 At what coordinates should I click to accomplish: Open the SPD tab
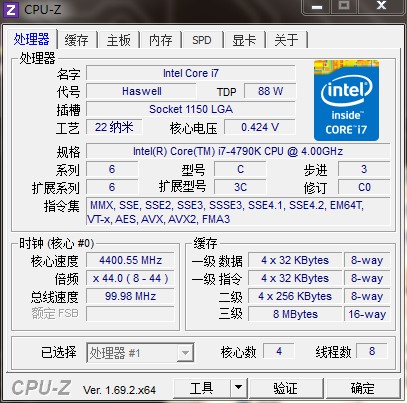click(x=202, y=40)
